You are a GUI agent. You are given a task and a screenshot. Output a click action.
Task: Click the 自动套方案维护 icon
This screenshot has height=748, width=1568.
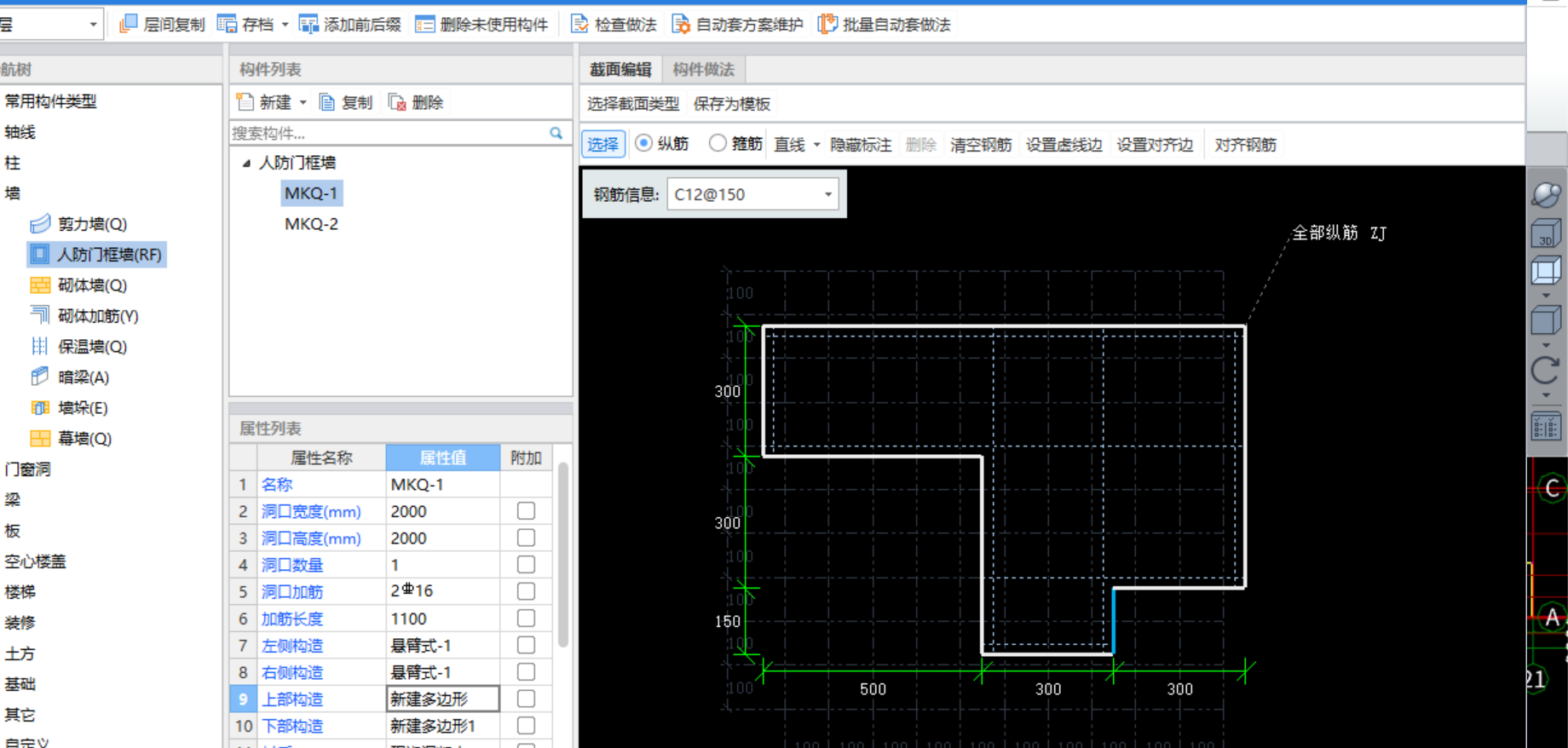[x=681, y=24]
